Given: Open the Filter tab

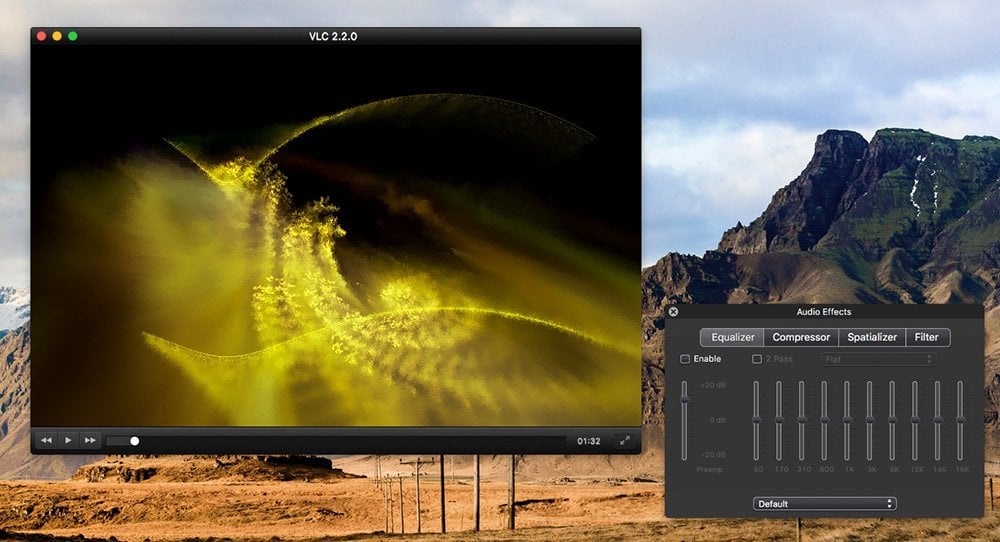Looking at the screenshot, I should coord(927,337).
